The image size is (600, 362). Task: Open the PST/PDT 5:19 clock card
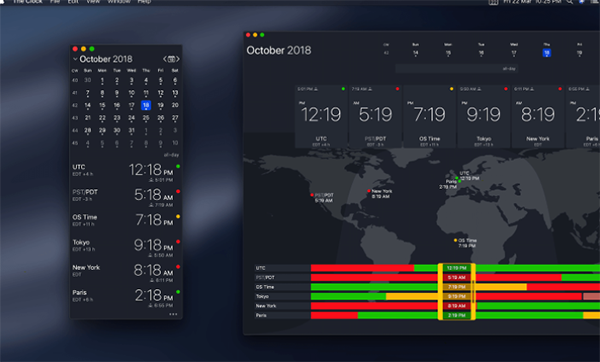click(x=375, y=116)
